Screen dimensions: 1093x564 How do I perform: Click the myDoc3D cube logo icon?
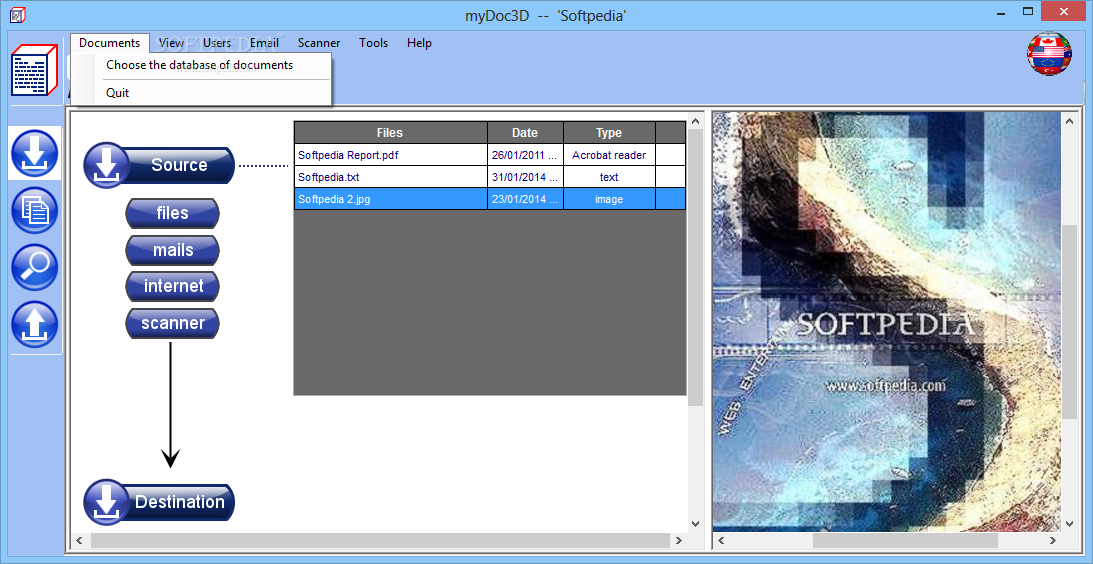click(33, 70)
